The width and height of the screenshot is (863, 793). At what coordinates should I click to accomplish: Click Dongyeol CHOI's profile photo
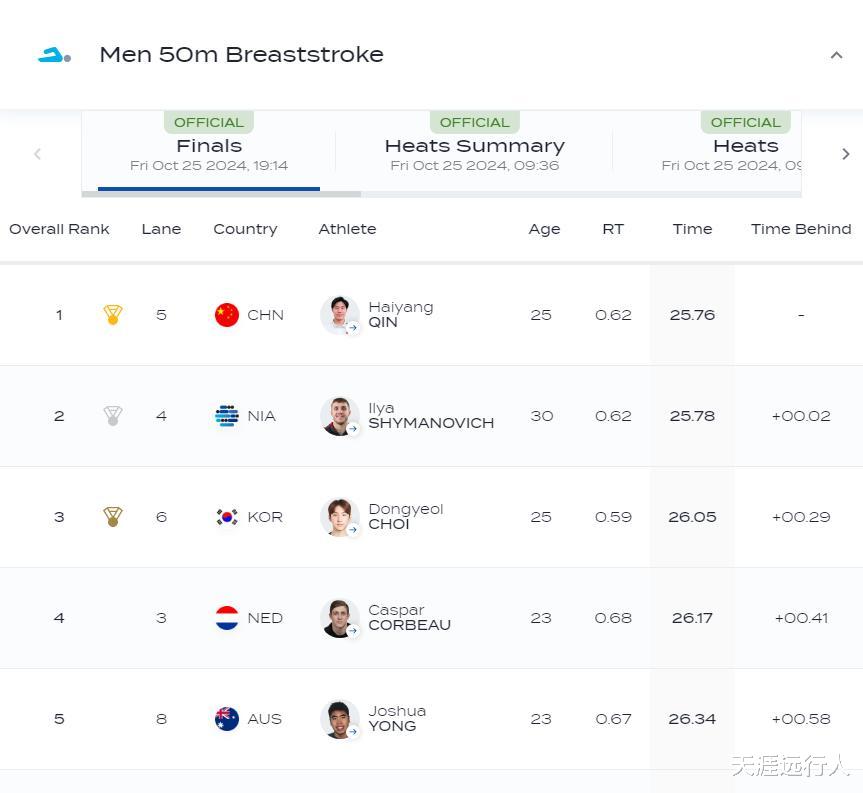click(339, 517)
